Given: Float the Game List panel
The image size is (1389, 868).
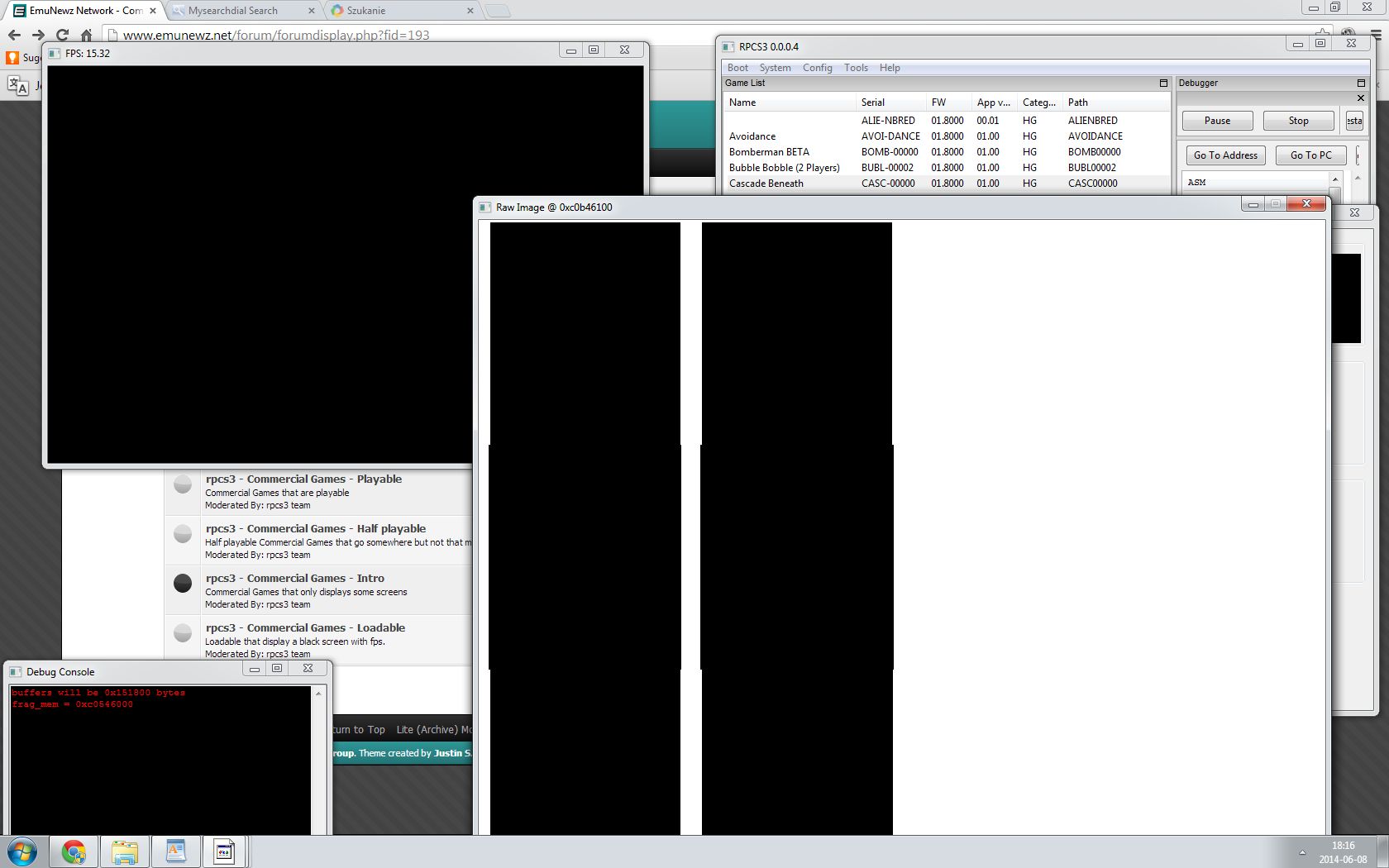Looking at the screenshot, I should click(1163, 83).
